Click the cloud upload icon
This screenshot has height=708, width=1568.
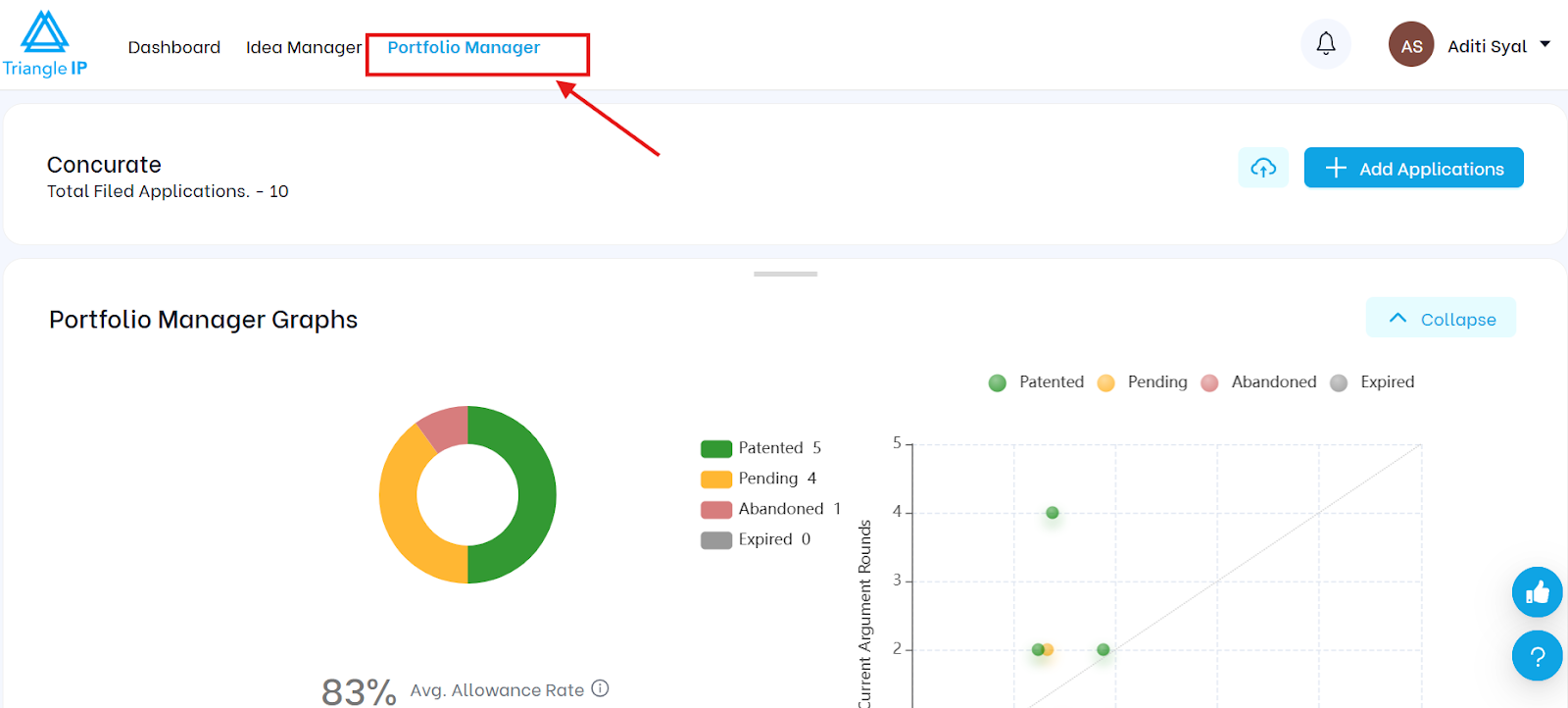[x=1263, y=168]
